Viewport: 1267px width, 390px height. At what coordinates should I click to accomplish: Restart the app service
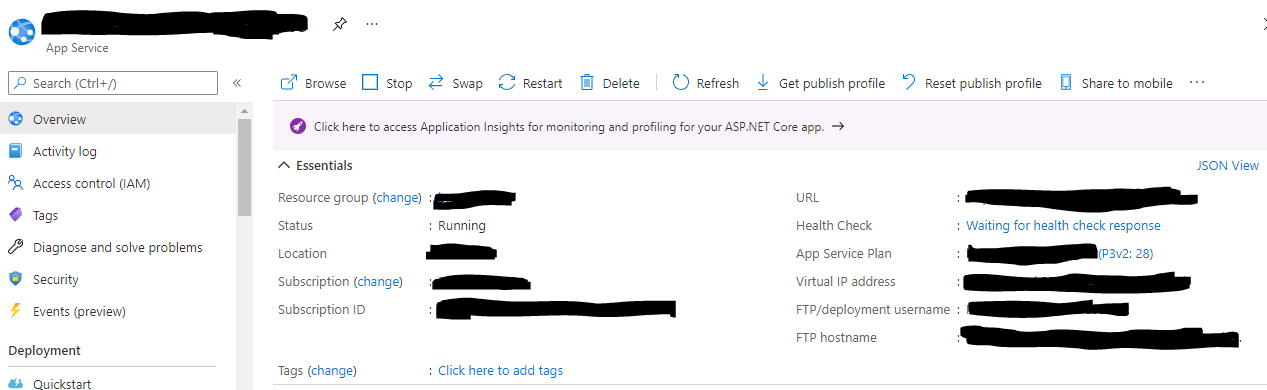[x=530, y=83]
